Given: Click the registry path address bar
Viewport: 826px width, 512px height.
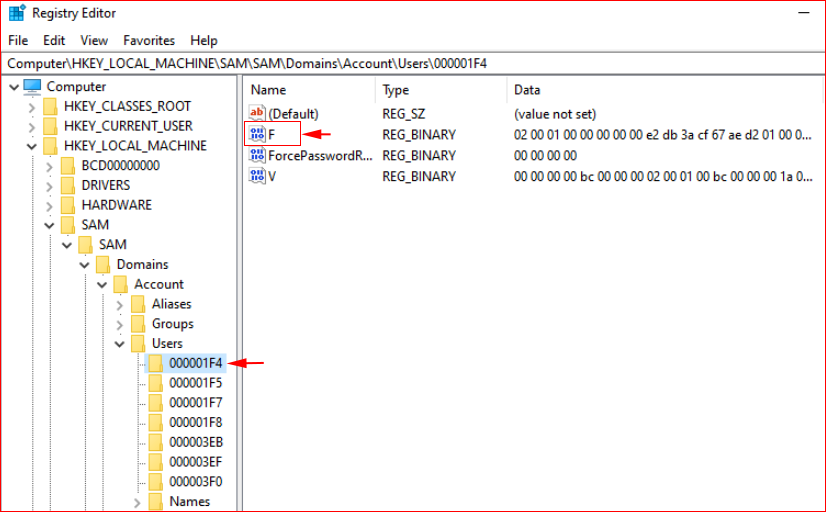Looking at the screenshot, I should point(413,64).
